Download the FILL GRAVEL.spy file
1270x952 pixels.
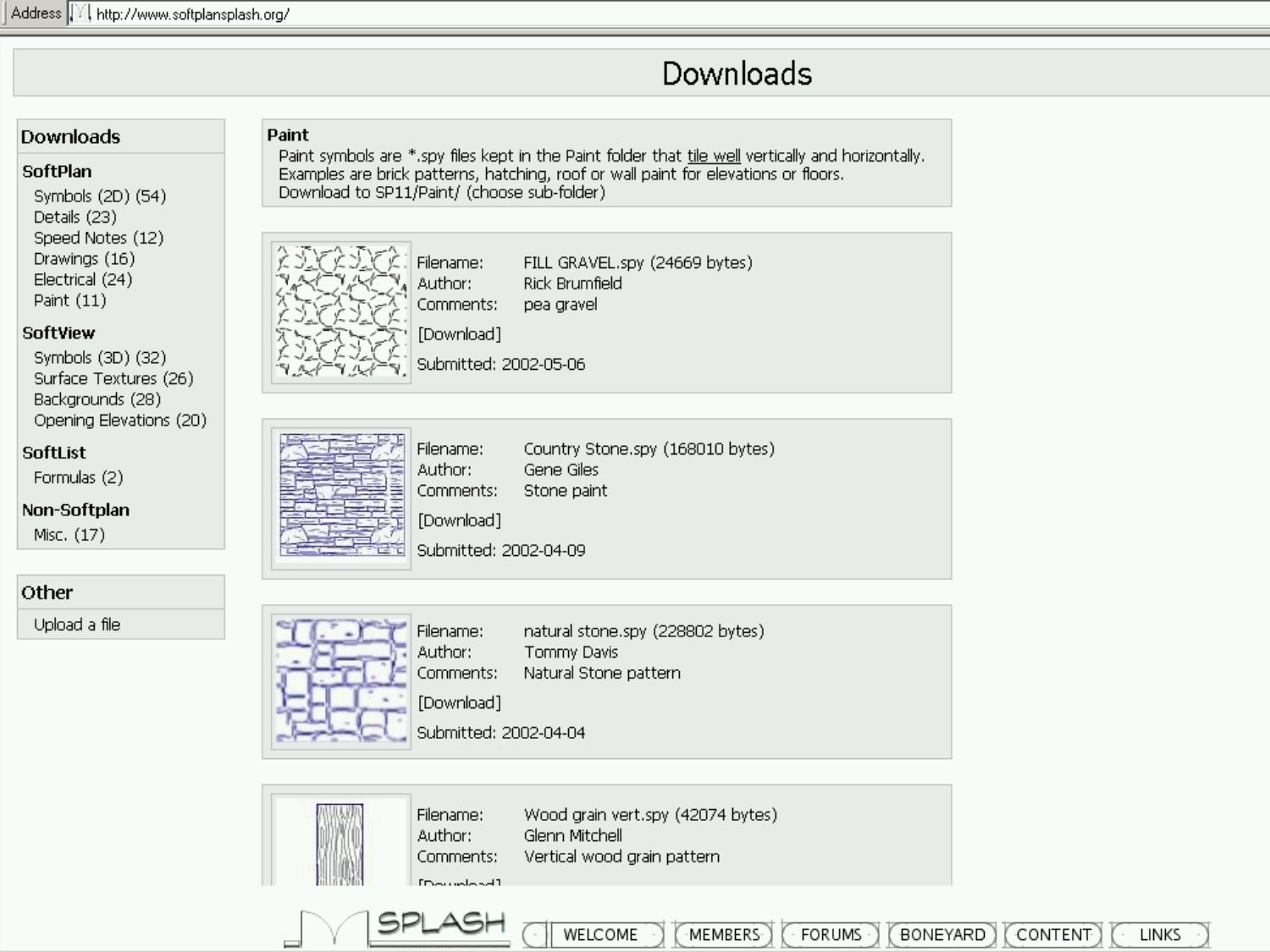(x=459, y=334)
